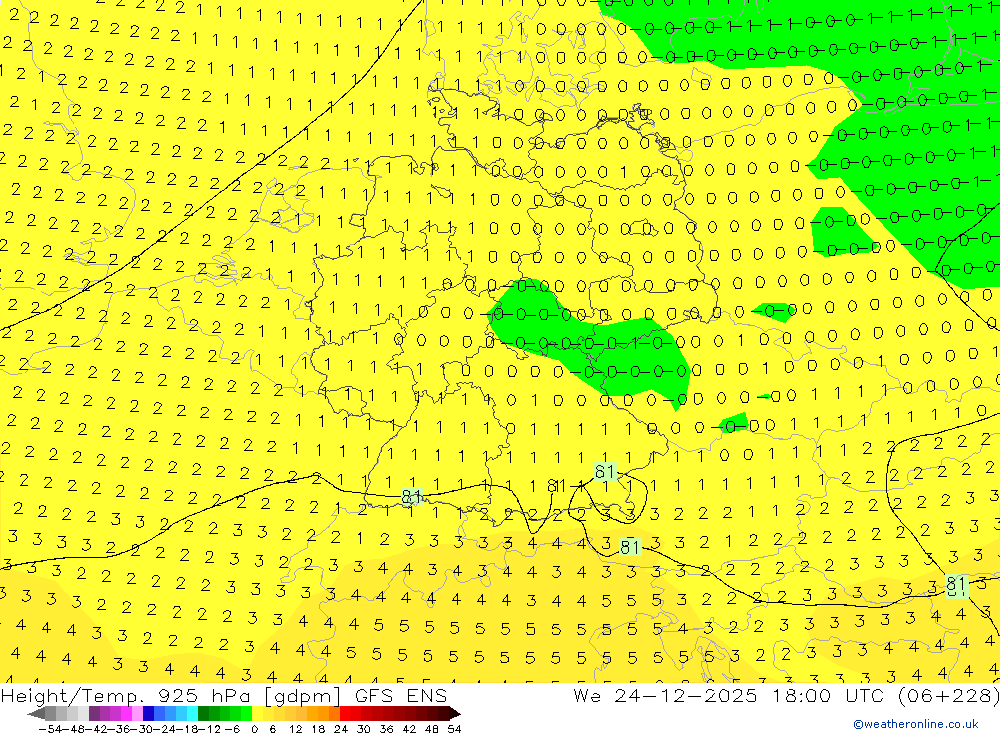Click the '-54' label on the scale
The image size is (1000, 733).
point(50,729)
